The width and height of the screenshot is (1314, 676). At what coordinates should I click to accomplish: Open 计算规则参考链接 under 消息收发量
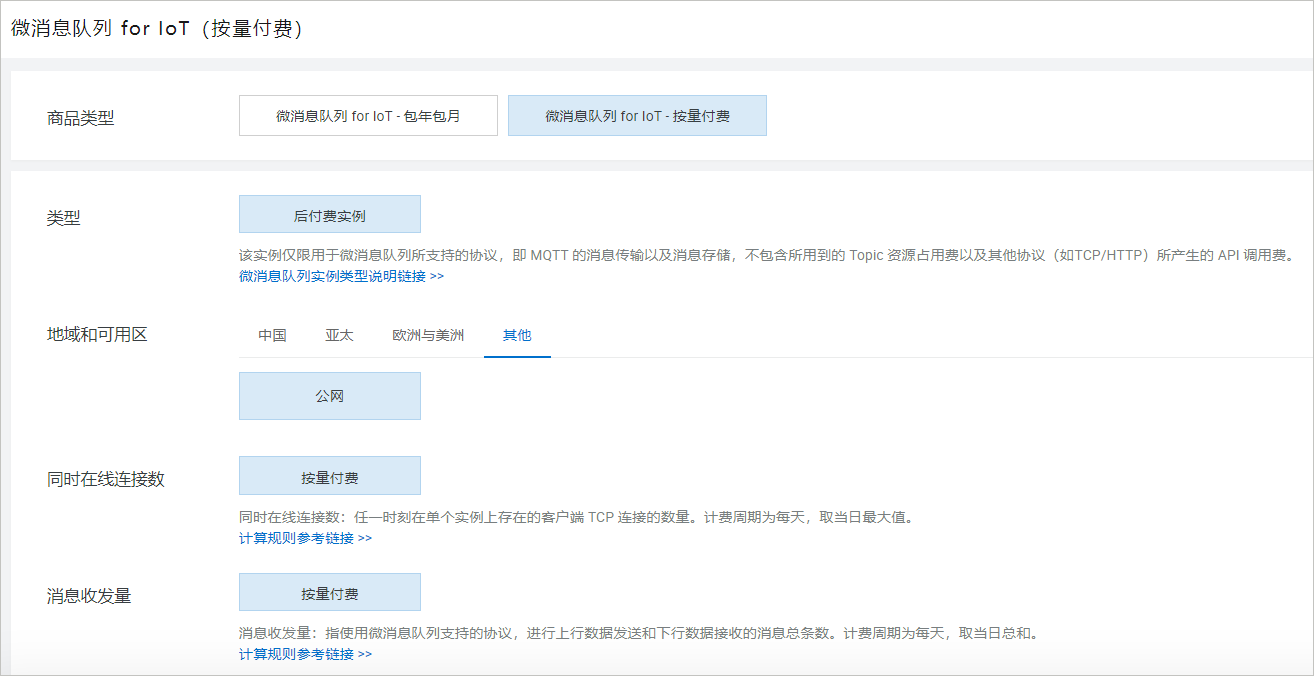[x=305, y=654]
